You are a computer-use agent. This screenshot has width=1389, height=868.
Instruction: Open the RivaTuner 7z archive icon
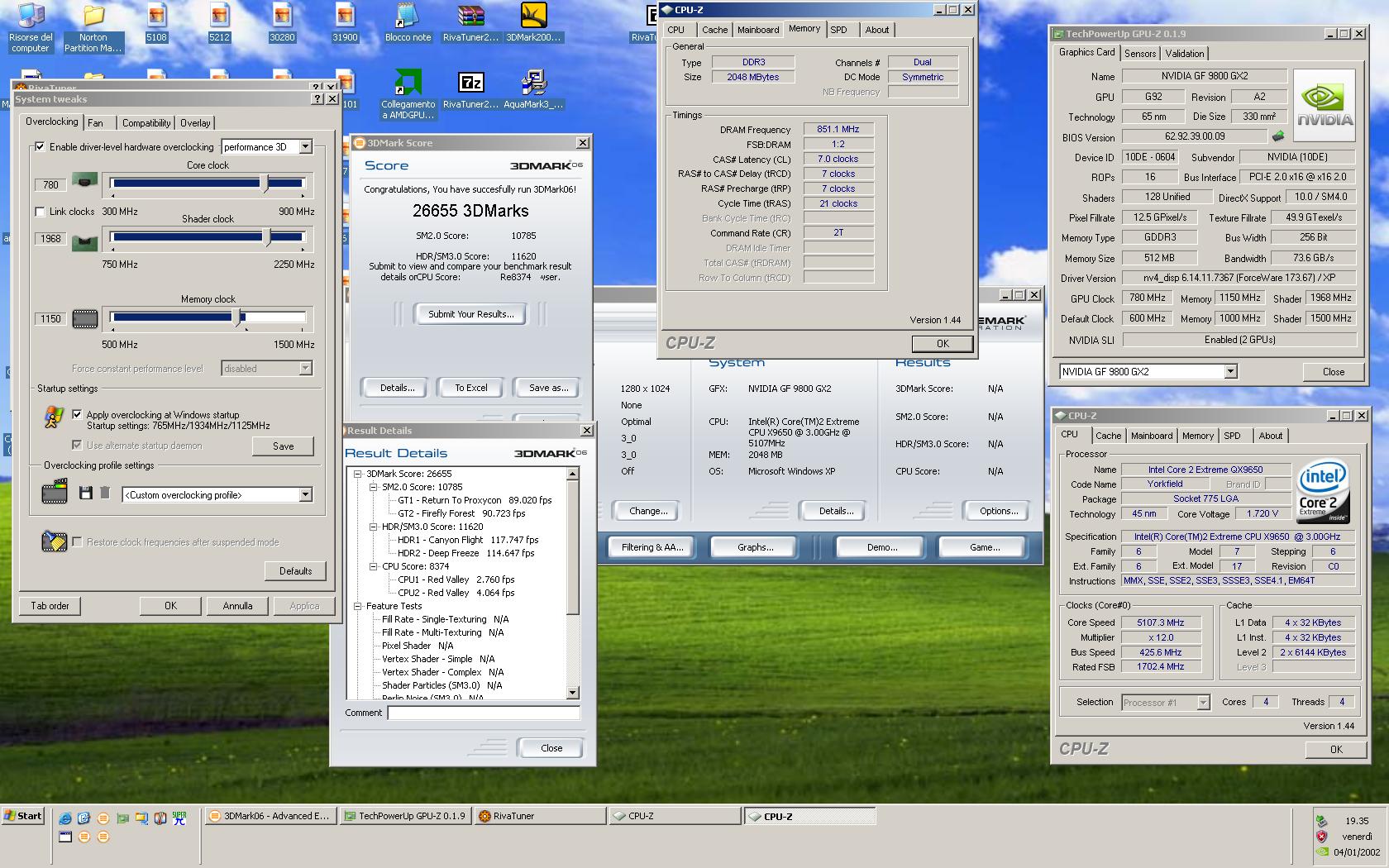(470, 89)
